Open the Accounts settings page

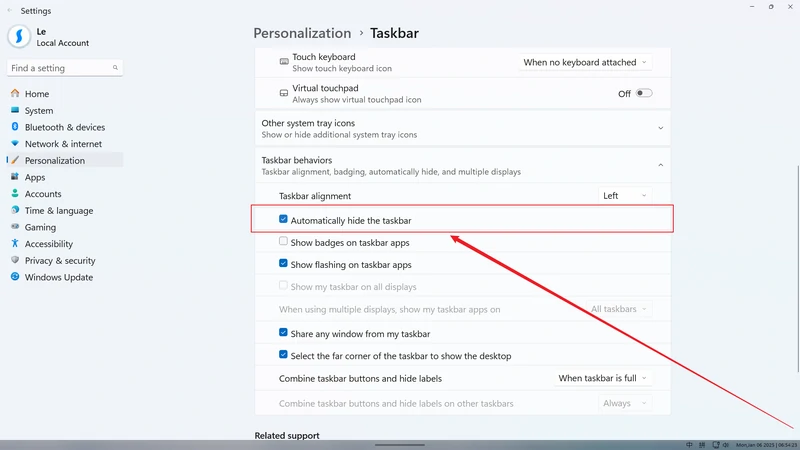click(x=43, y=194)
